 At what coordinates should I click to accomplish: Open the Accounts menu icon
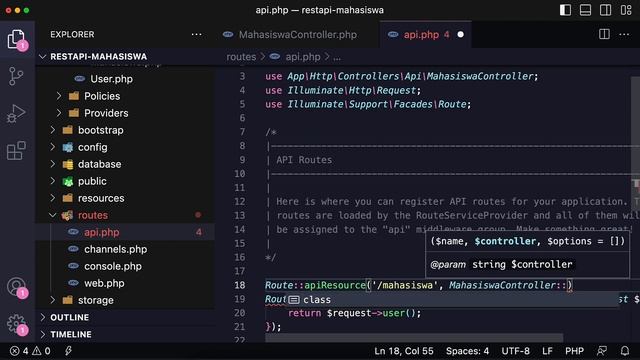[x=16, y=287]
